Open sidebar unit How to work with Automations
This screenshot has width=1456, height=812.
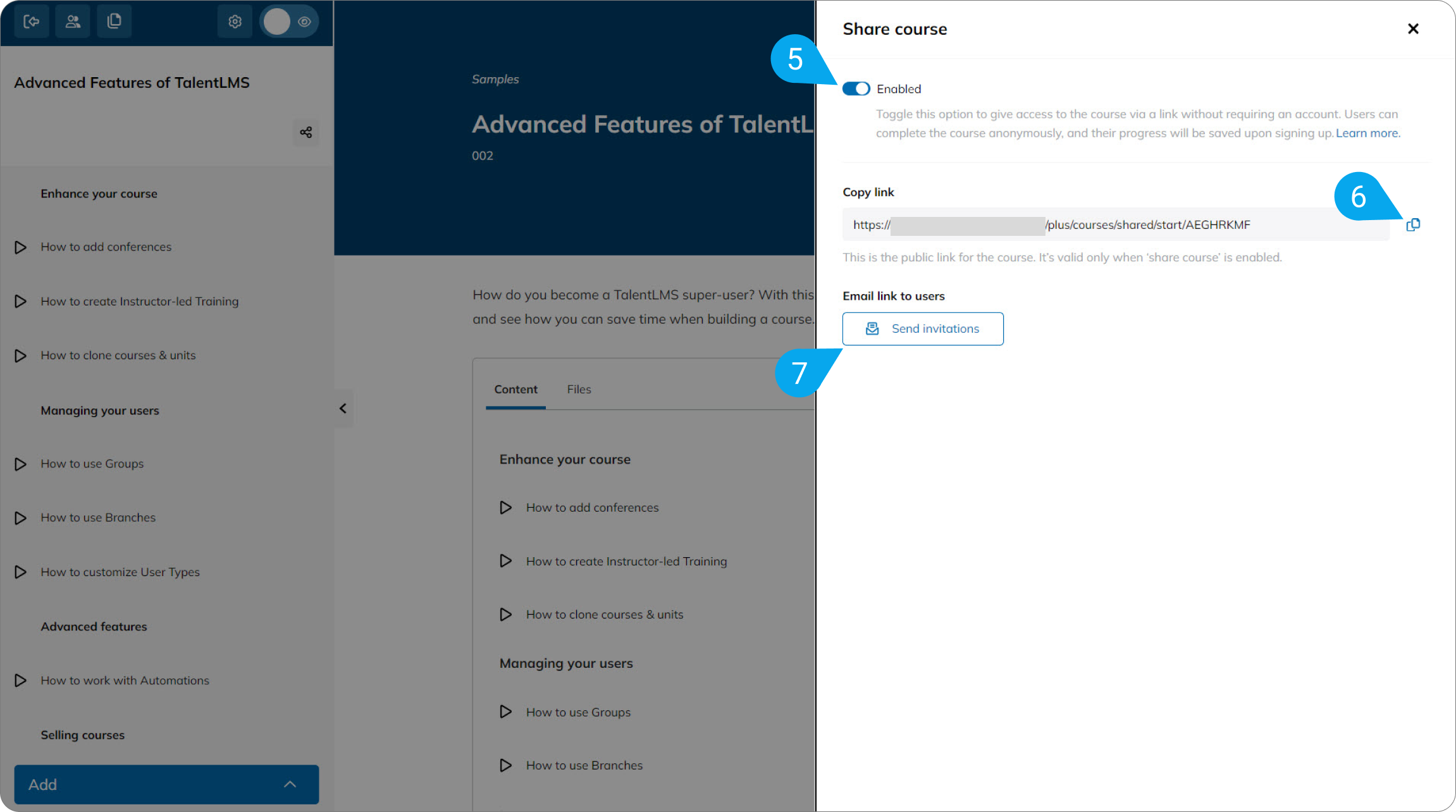(x=125, y=680)
